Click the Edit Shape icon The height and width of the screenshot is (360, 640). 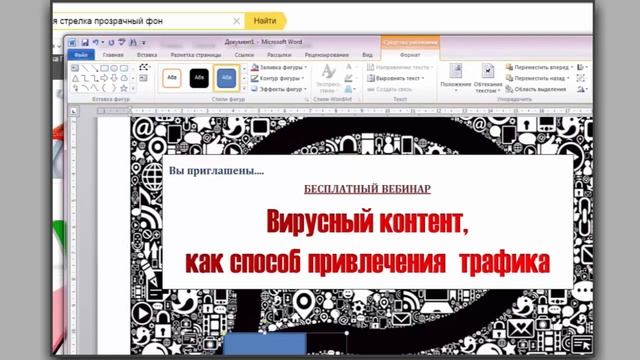[144, 67]
